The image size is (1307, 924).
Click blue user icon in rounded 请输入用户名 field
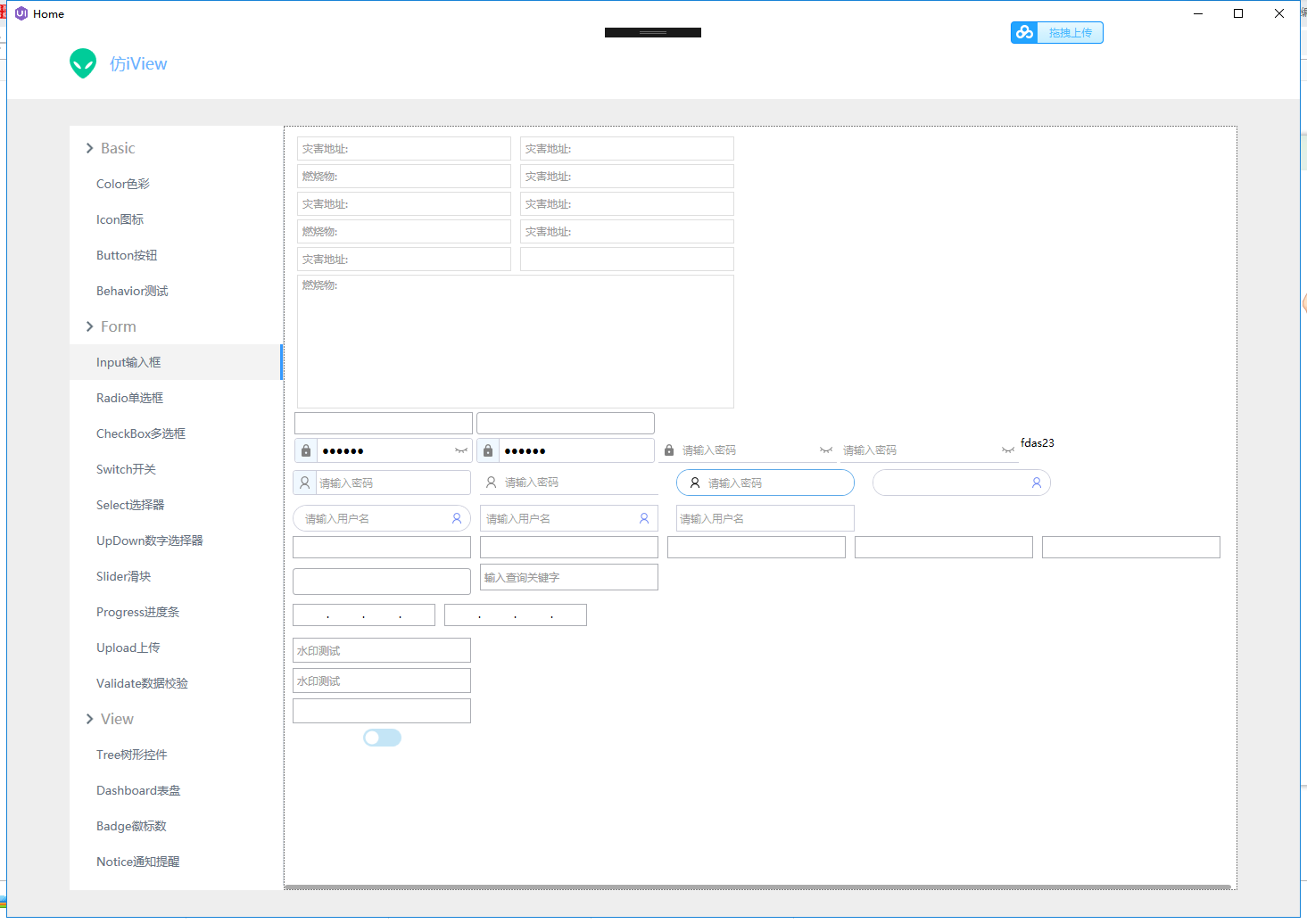click(x=457, y=518)
